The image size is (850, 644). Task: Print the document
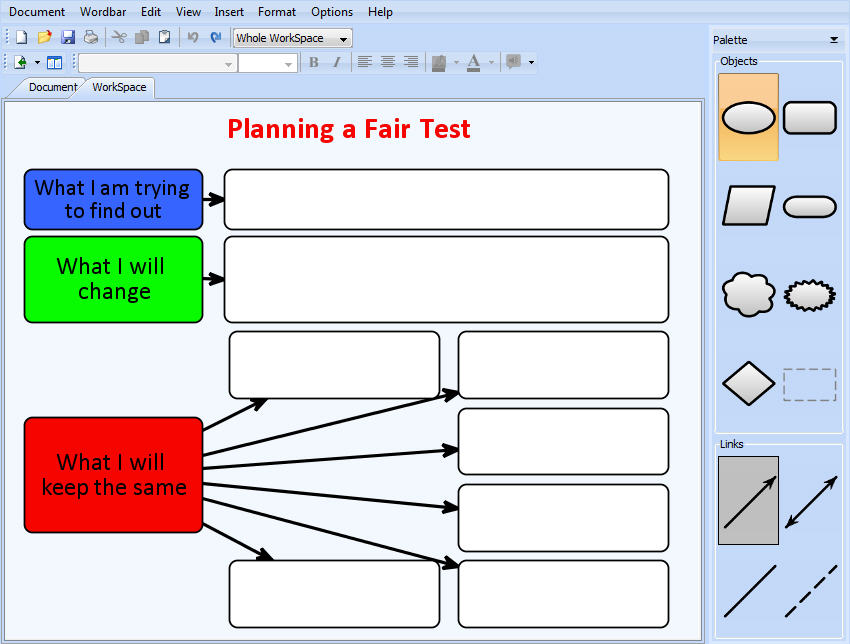90,36
